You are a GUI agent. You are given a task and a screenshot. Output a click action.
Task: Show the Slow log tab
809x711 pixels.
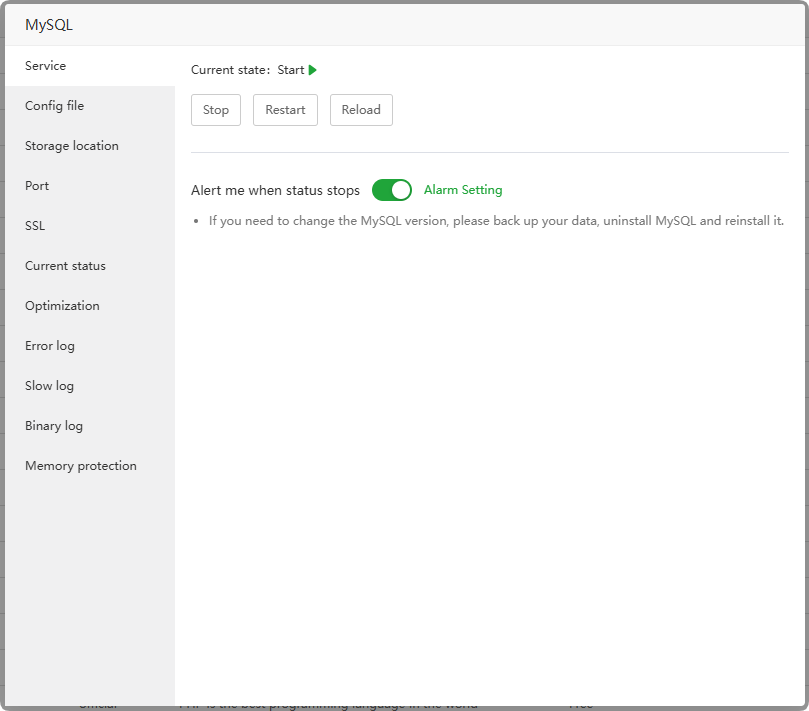tap(49, 386)
